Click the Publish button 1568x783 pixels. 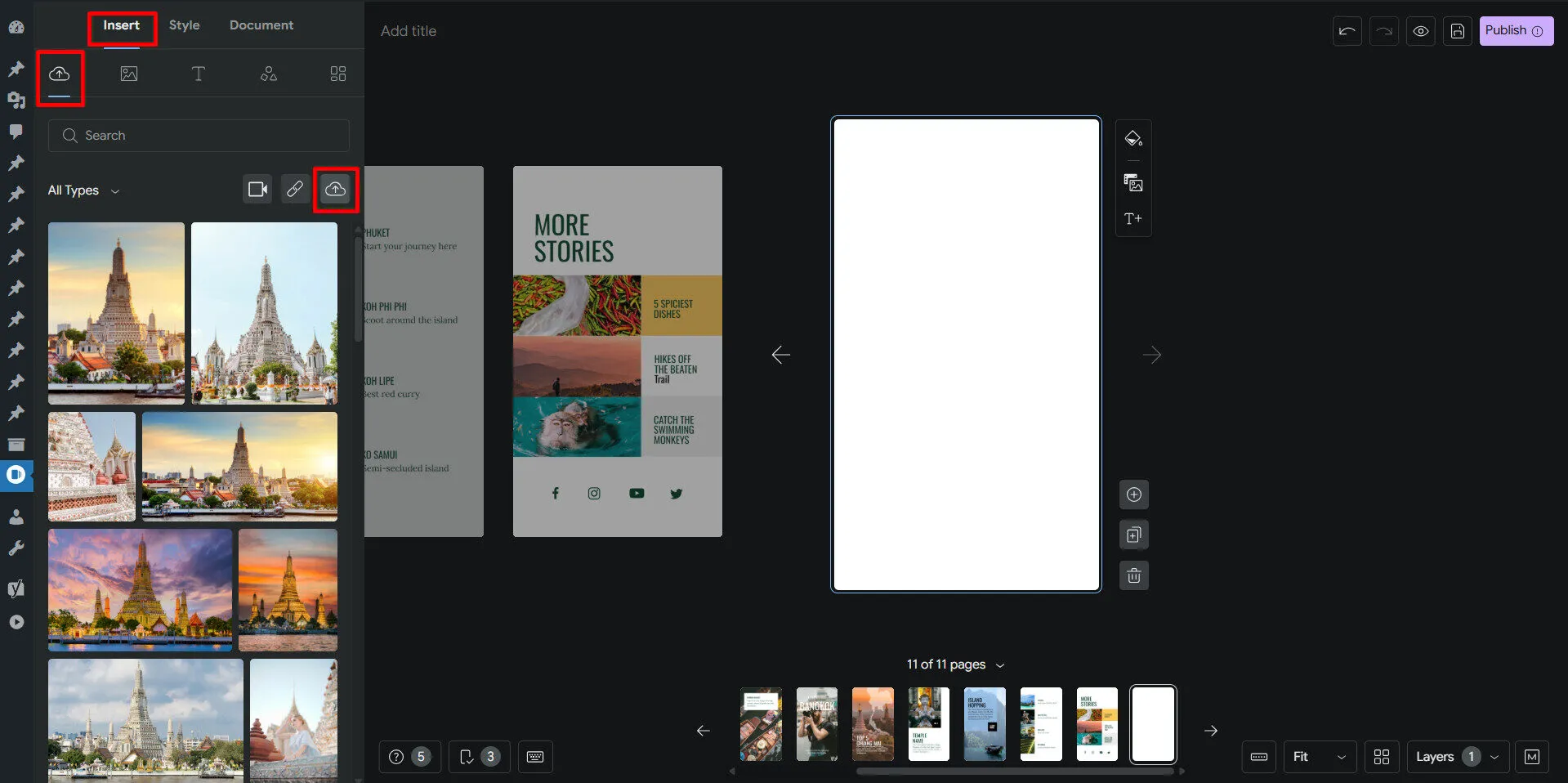[1515, 31]
